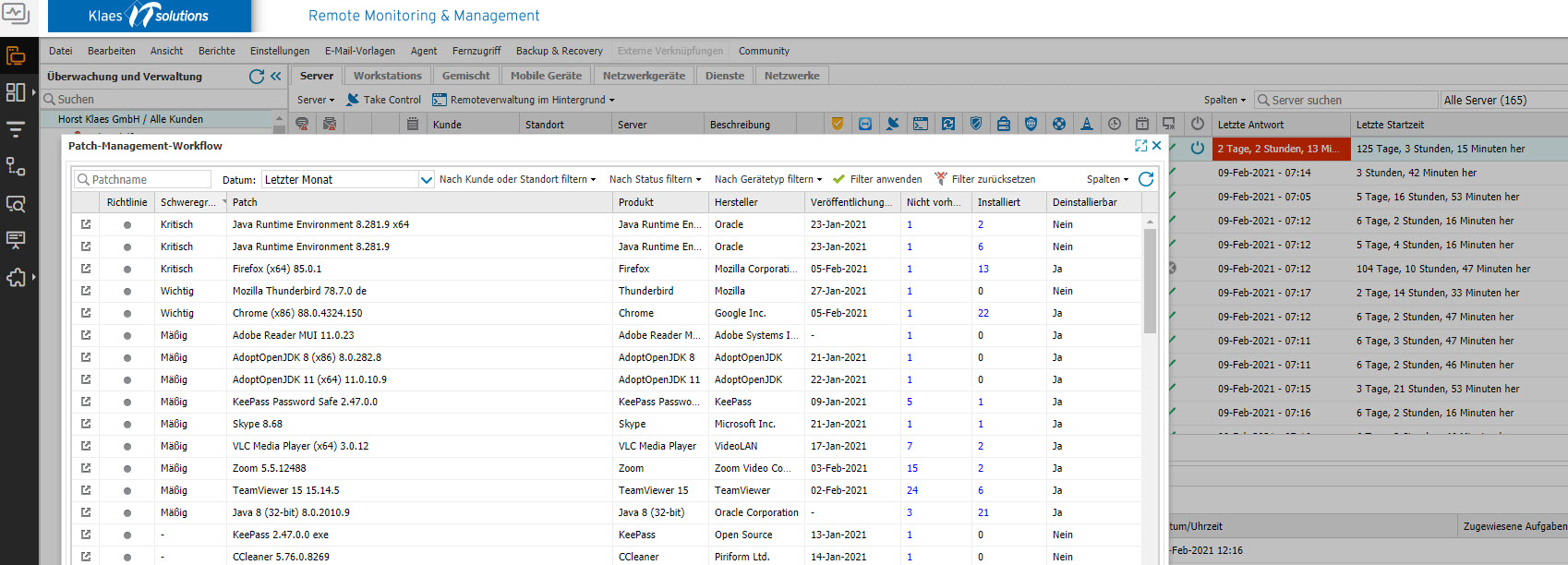Click the calendar column icon
The width and height of the screenshot is (1568, 565).
click(x=1142, y=124)
